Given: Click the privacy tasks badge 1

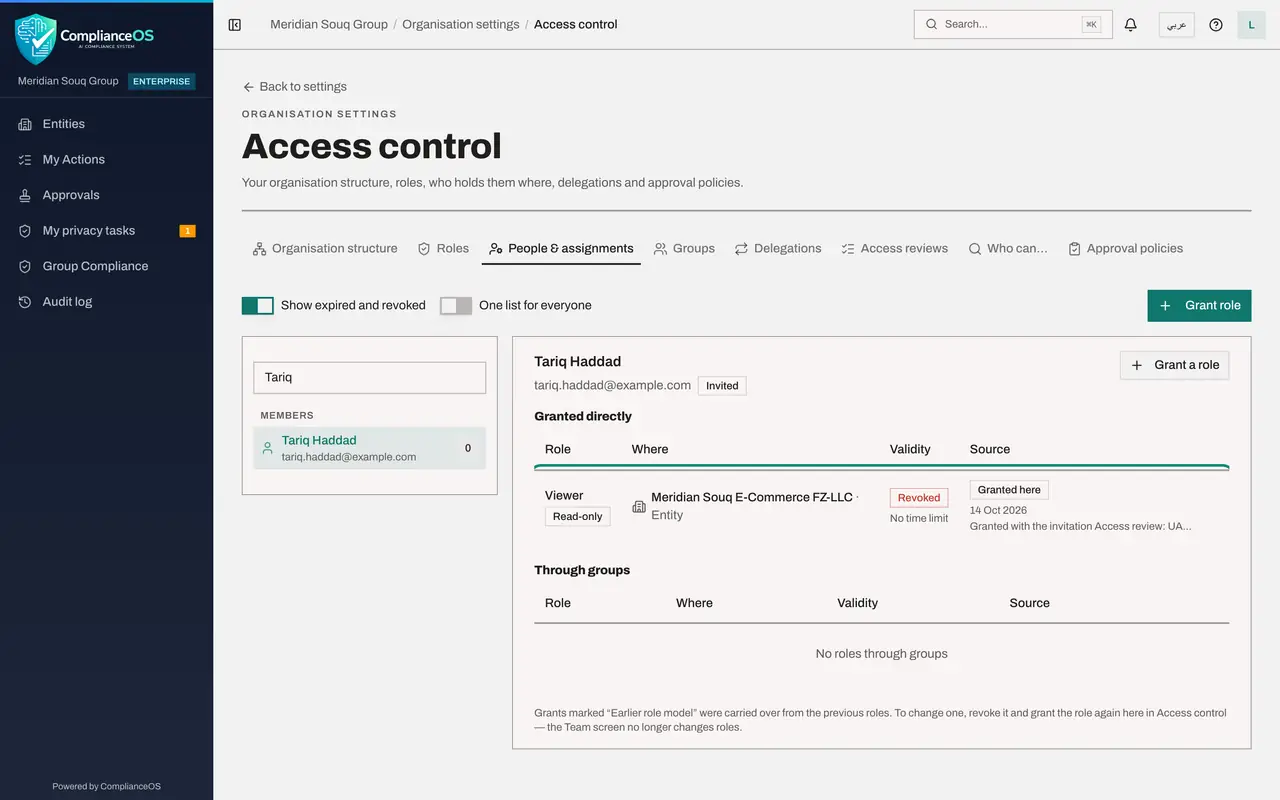Looking at the screenshot, I should 187,231.
